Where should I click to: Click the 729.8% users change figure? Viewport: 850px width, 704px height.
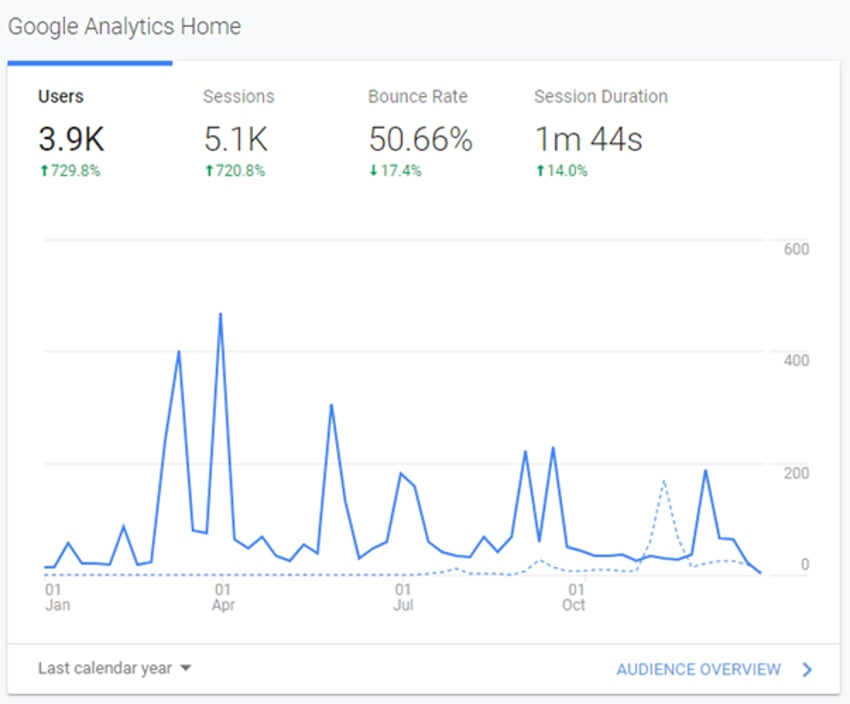pos(70,171)
